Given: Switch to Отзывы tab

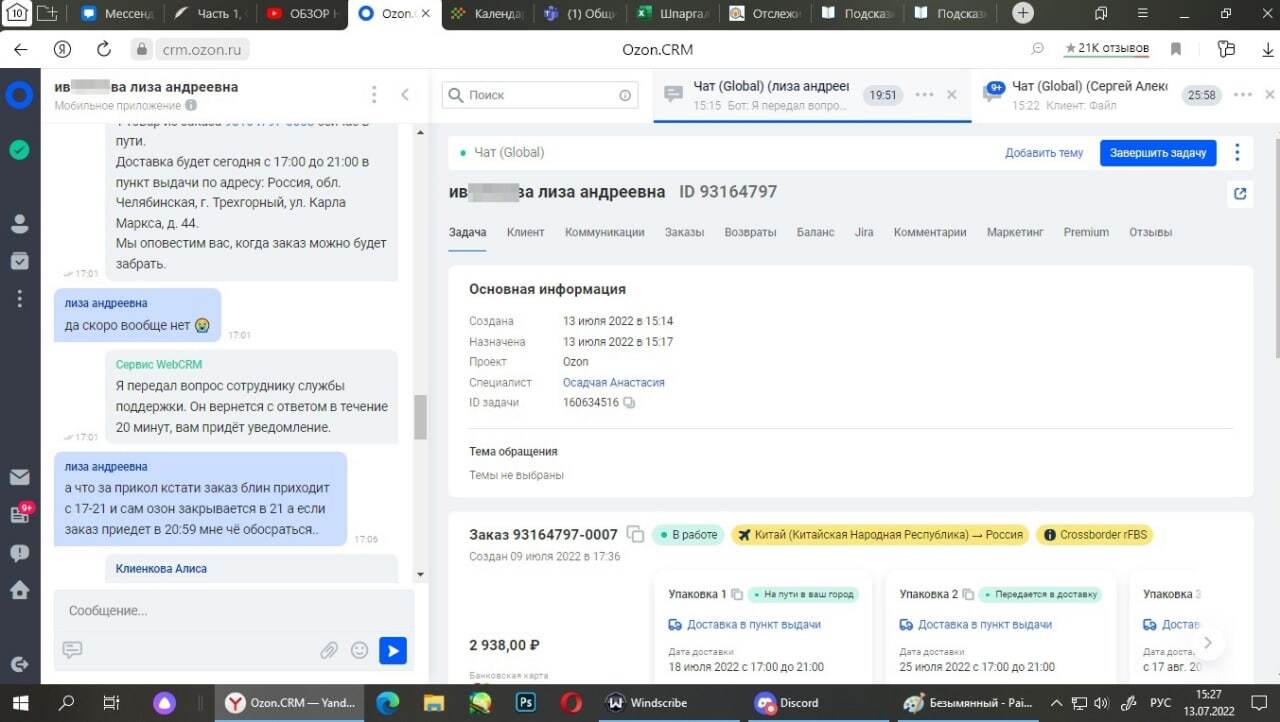Looking at the screenshot, I should click(x=1150, y=232).
